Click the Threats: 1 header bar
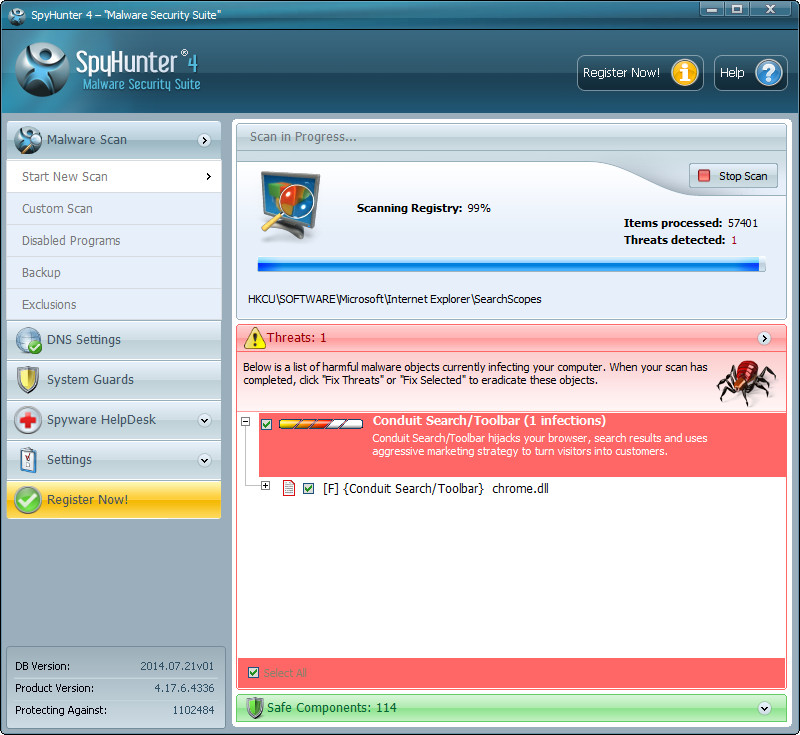This screenshot has width=800, height=735. [x=511, y=338]
